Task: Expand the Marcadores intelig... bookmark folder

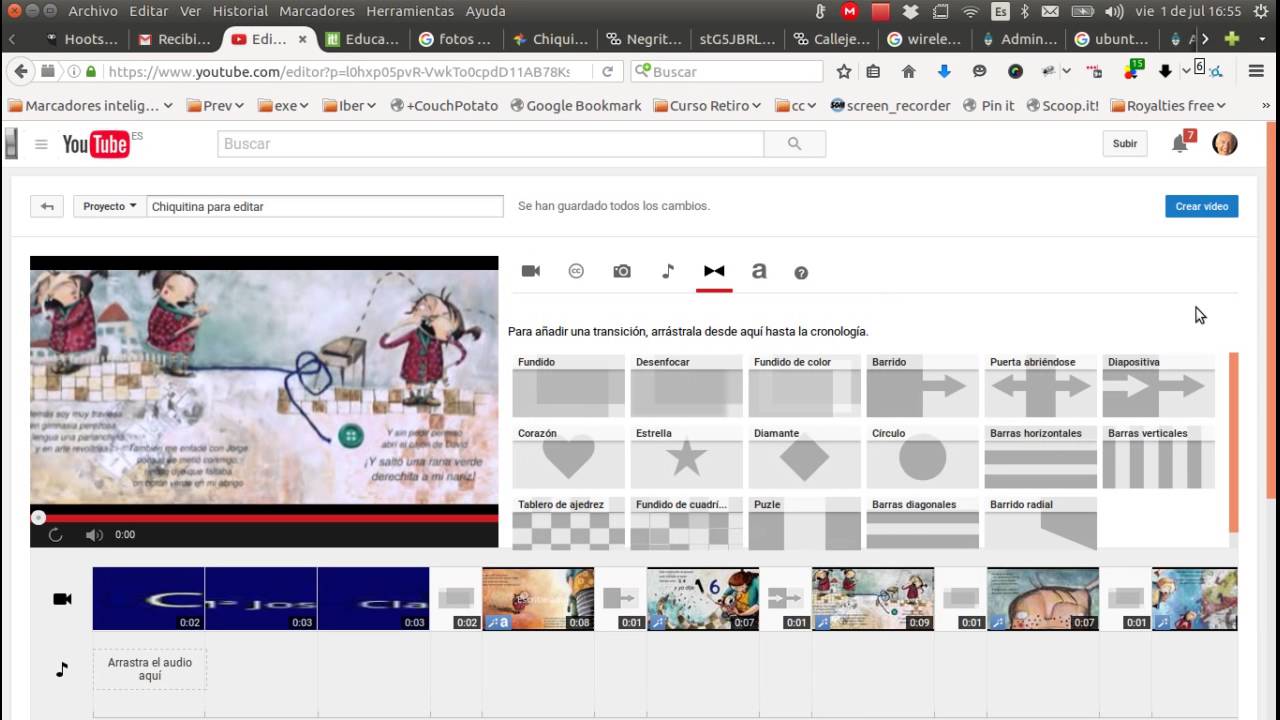Action: (x=90, y=106)
